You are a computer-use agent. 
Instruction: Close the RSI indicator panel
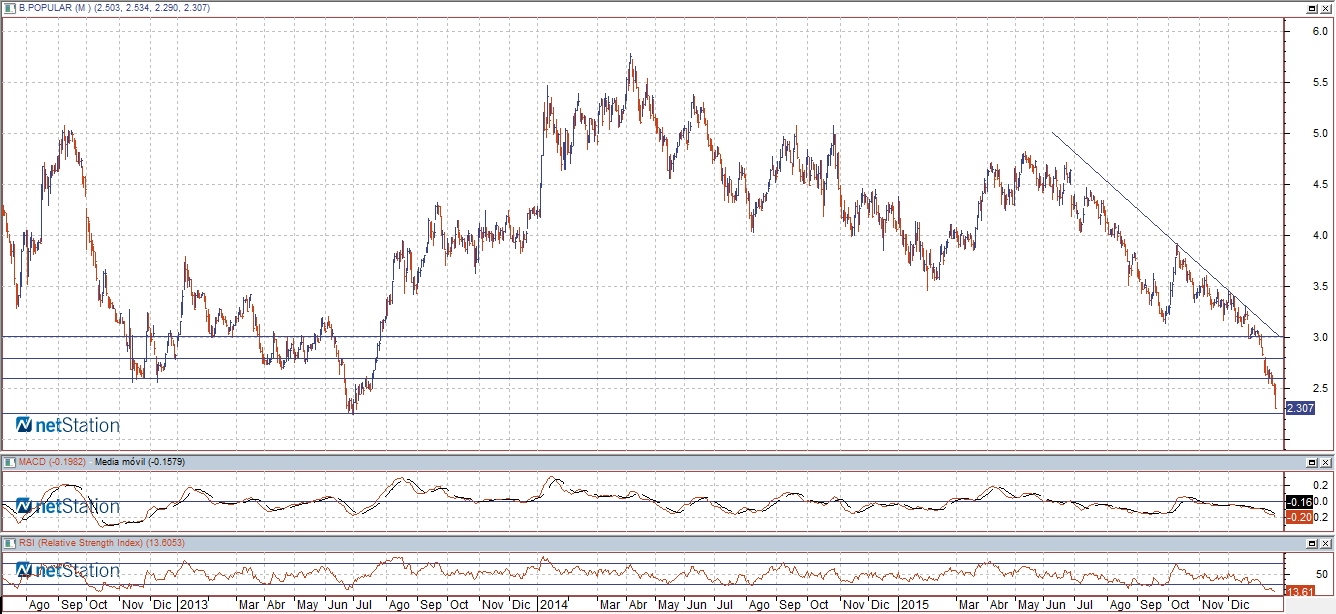pyautogui.click(x=1325, y=542)
